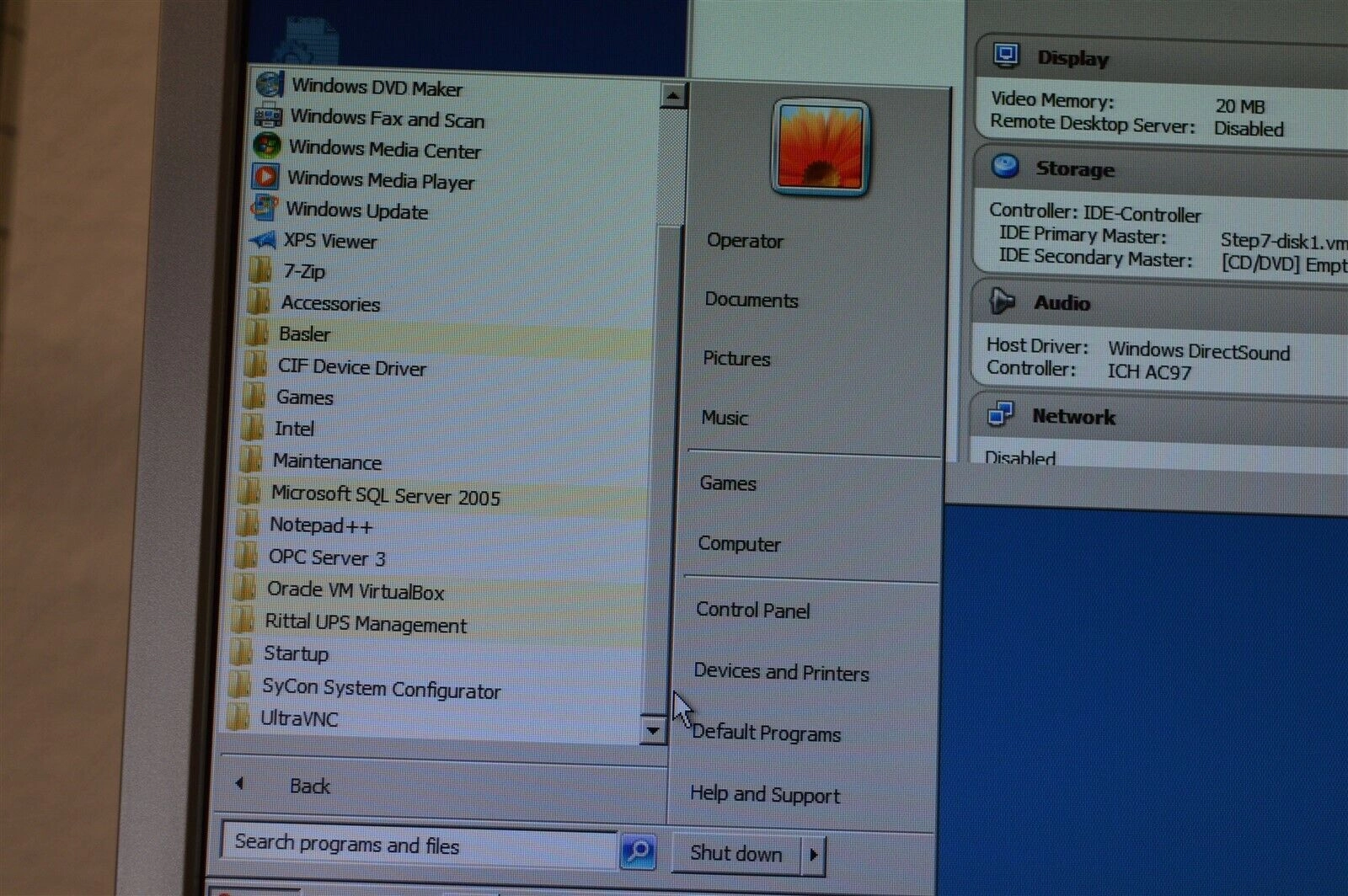Click the Display section icon in VirtualBox
The width and height of the screenshot is (1348, 896).
1006,56
